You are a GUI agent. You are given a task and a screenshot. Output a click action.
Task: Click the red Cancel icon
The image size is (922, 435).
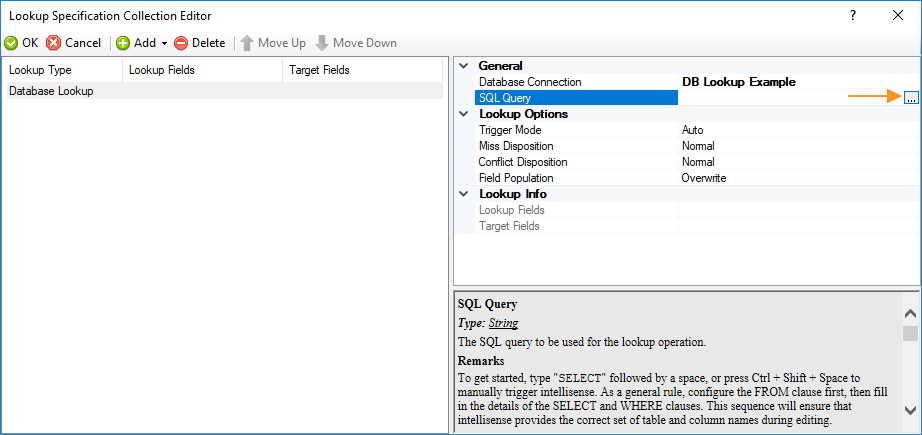[x=54, y=43]
